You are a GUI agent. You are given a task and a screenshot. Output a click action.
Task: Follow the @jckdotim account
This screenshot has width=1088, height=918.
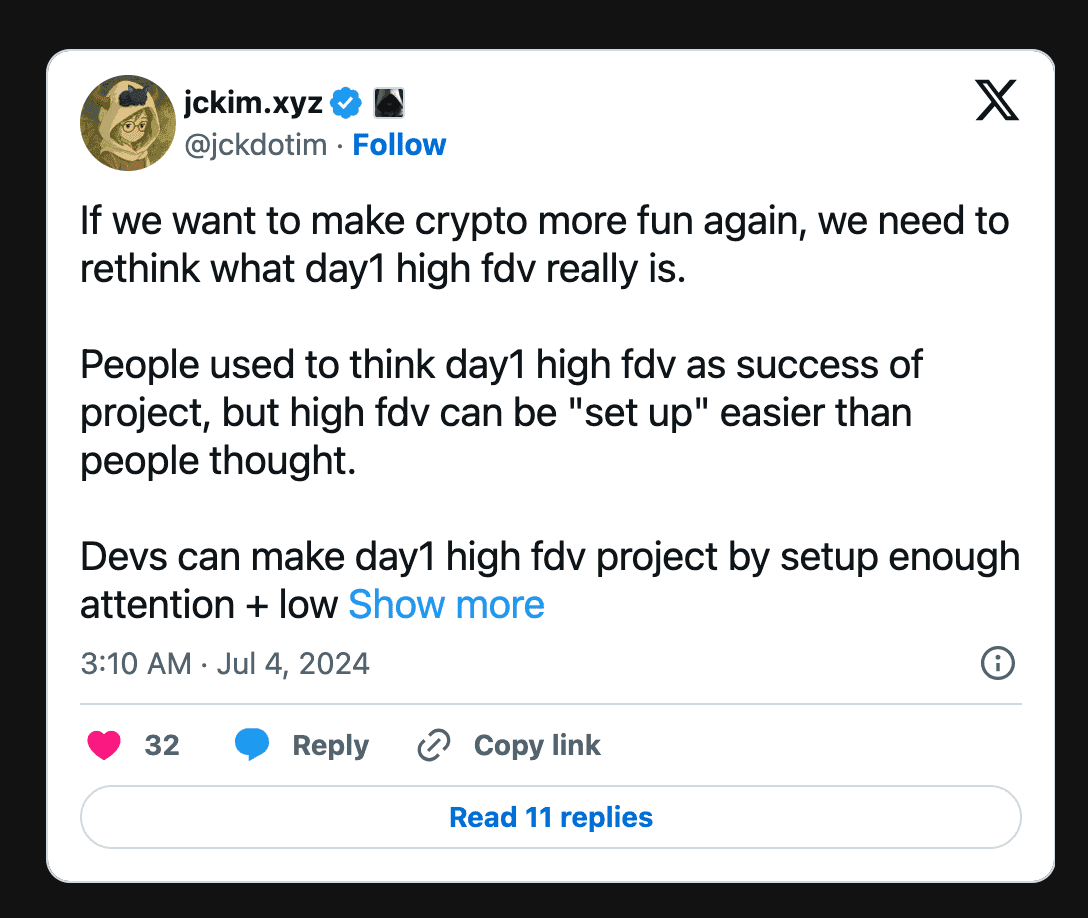coord(399,145)
